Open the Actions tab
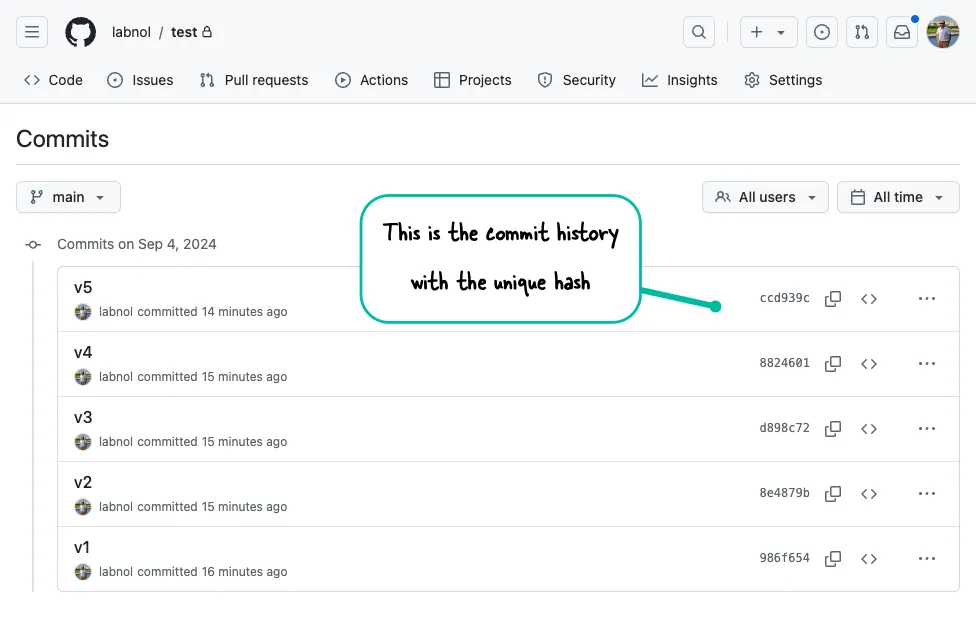 click(x=372, y=80)
